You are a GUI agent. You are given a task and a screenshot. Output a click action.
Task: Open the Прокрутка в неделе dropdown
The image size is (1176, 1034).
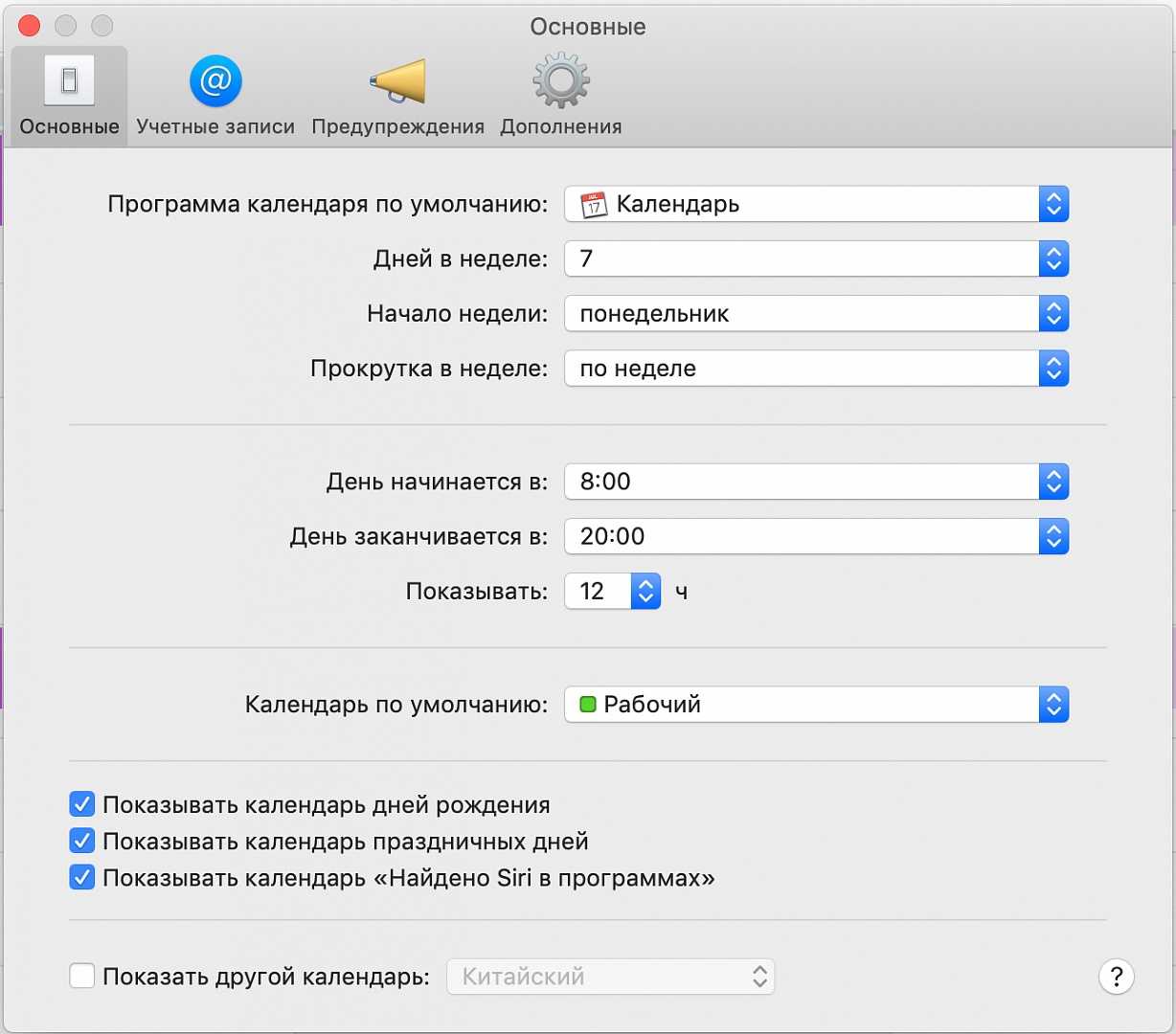(816, 369)
